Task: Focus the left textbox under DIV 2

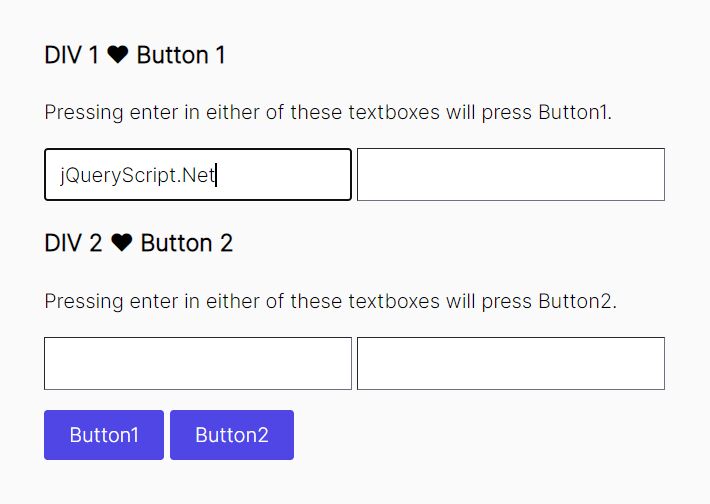Action: coord(198,363)
